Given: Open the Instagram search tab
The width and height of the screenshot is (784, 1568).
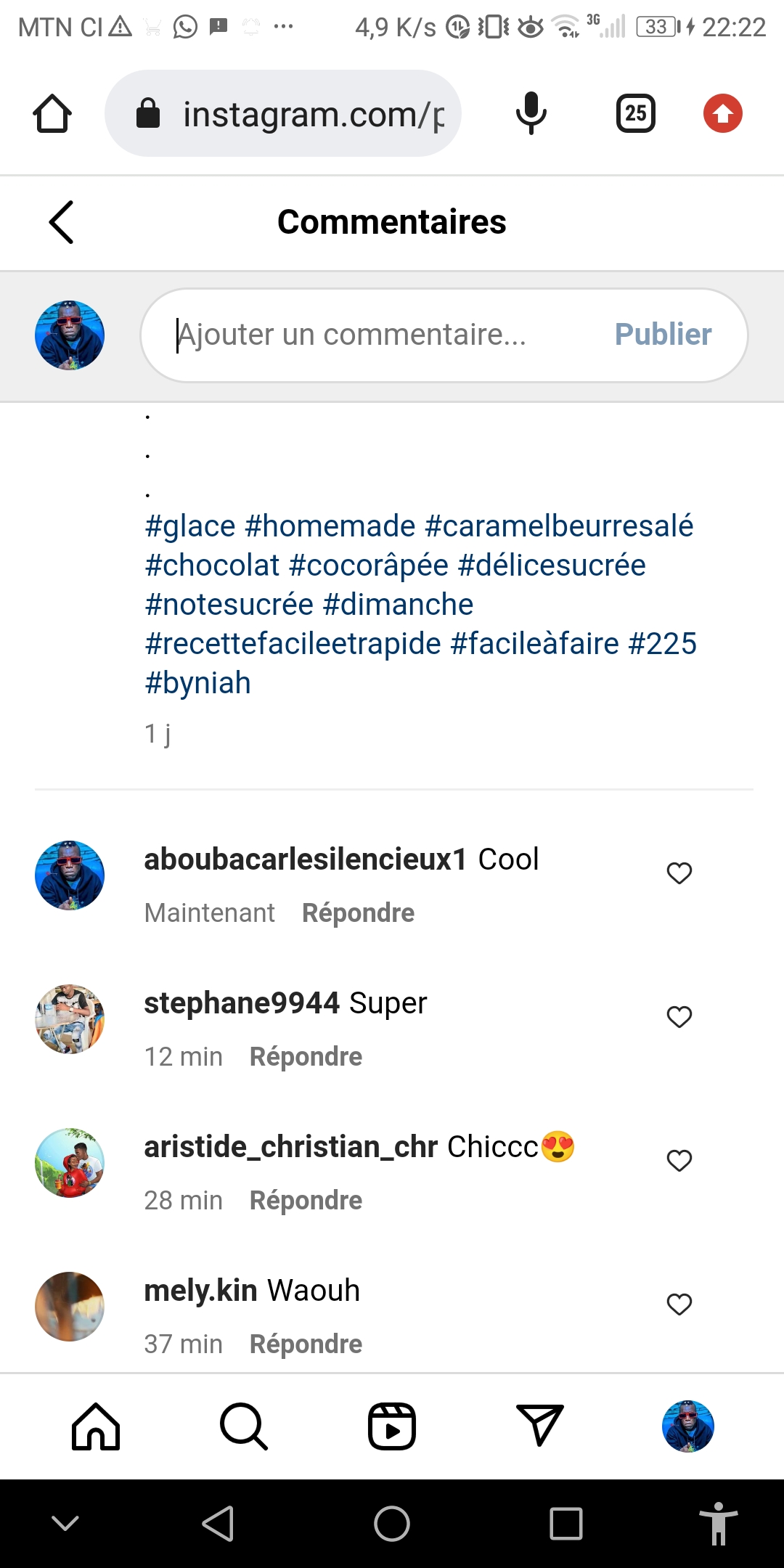Looking at the screenshot, I should tap(244, 1426).
